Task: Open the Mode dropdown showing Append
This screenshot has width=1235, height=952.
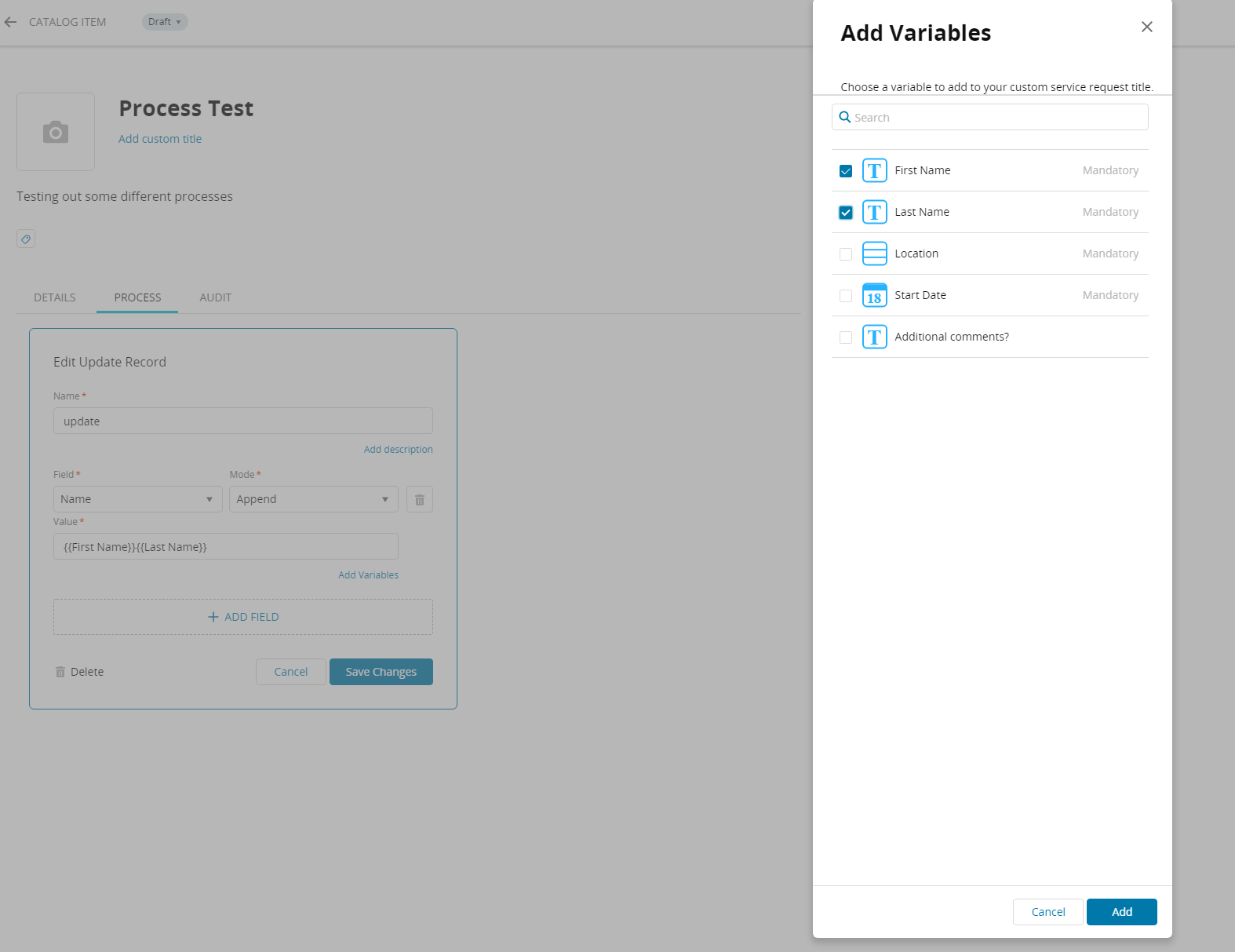Action: 313,499
